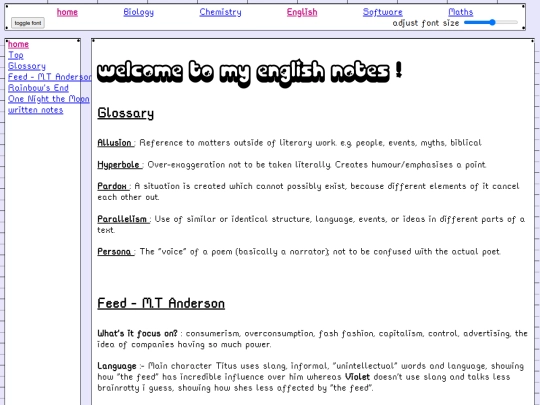
Task: Click the 'adjust font size' label
Action: coord(426,23)
